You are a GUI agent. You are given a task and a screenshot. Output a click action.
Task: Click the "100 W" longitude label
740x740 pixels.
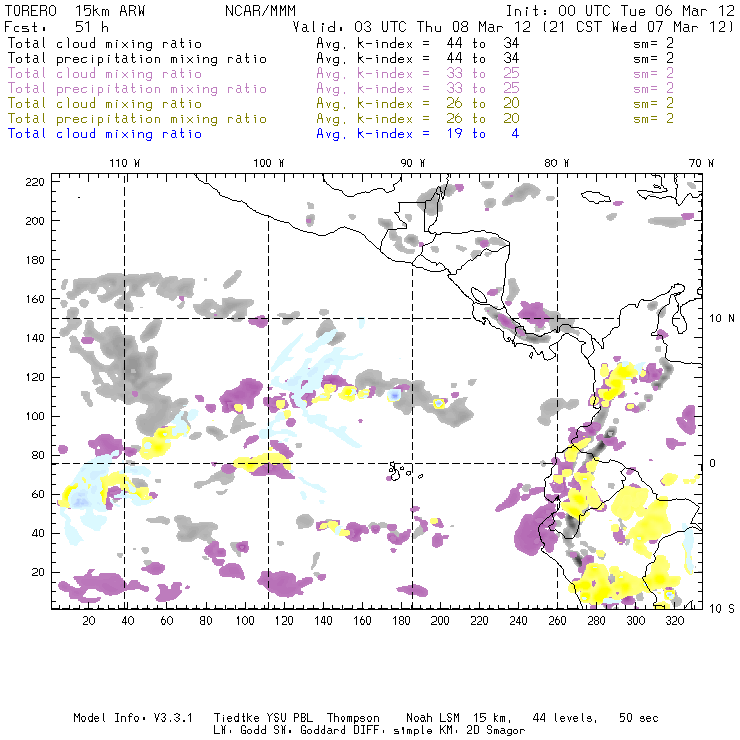(x=269, y=163)
